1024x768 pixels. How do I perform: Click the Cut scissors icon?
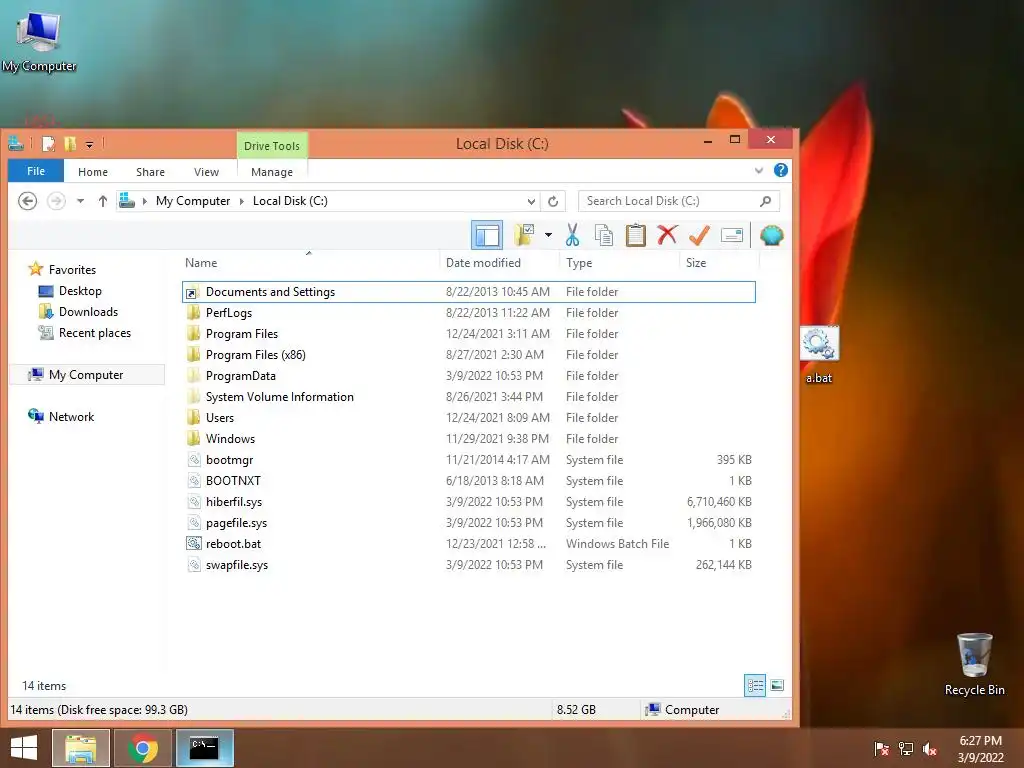573,235
